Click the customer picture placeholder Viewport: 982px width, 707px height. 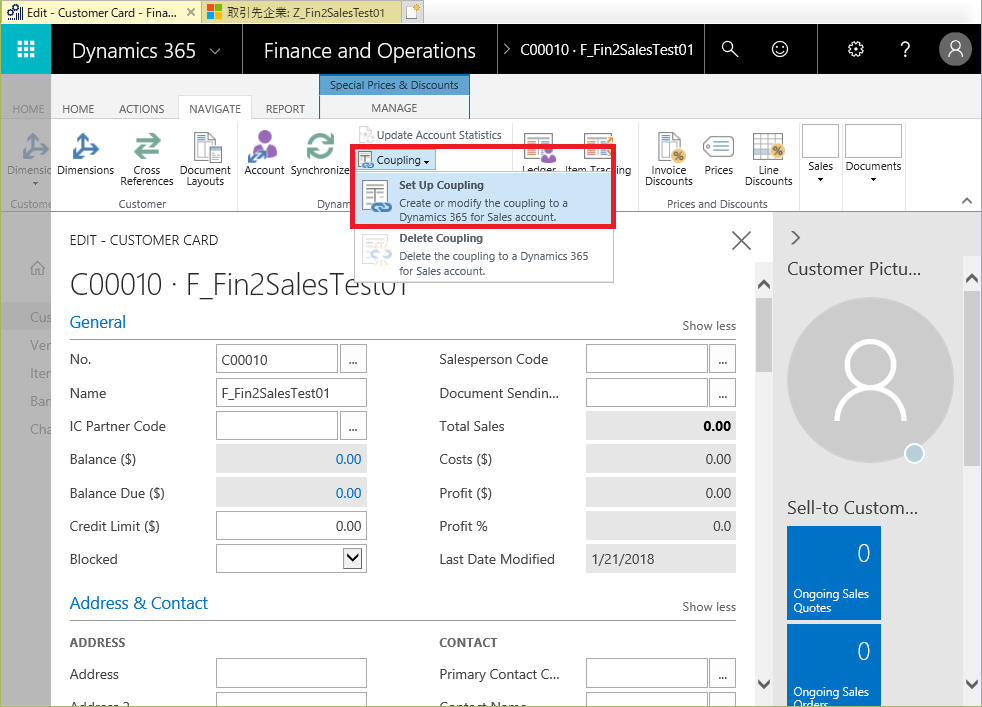click(871, 380)
